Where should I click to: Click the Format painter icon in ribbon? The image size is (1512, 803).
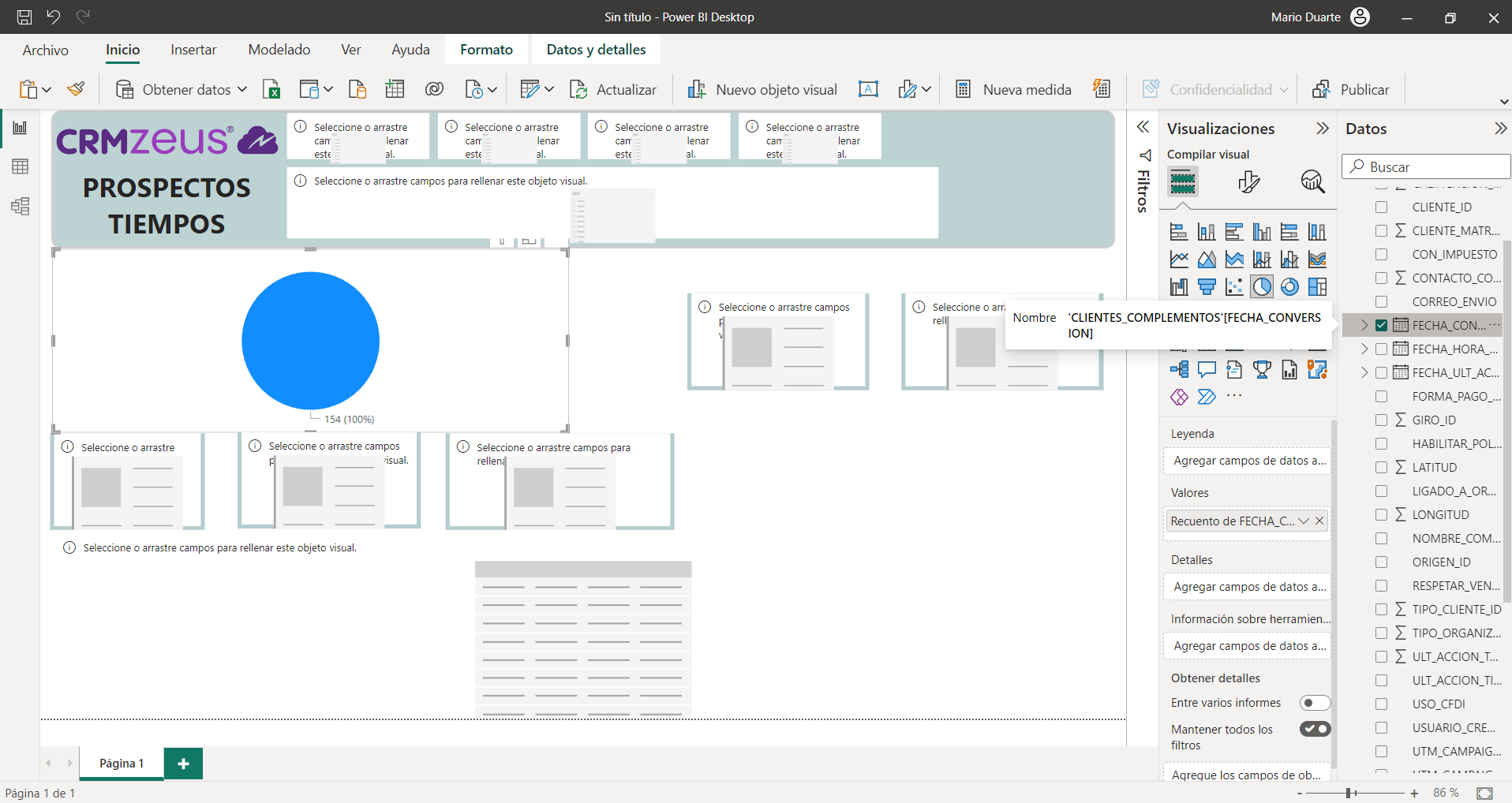[x=77, y=89]
